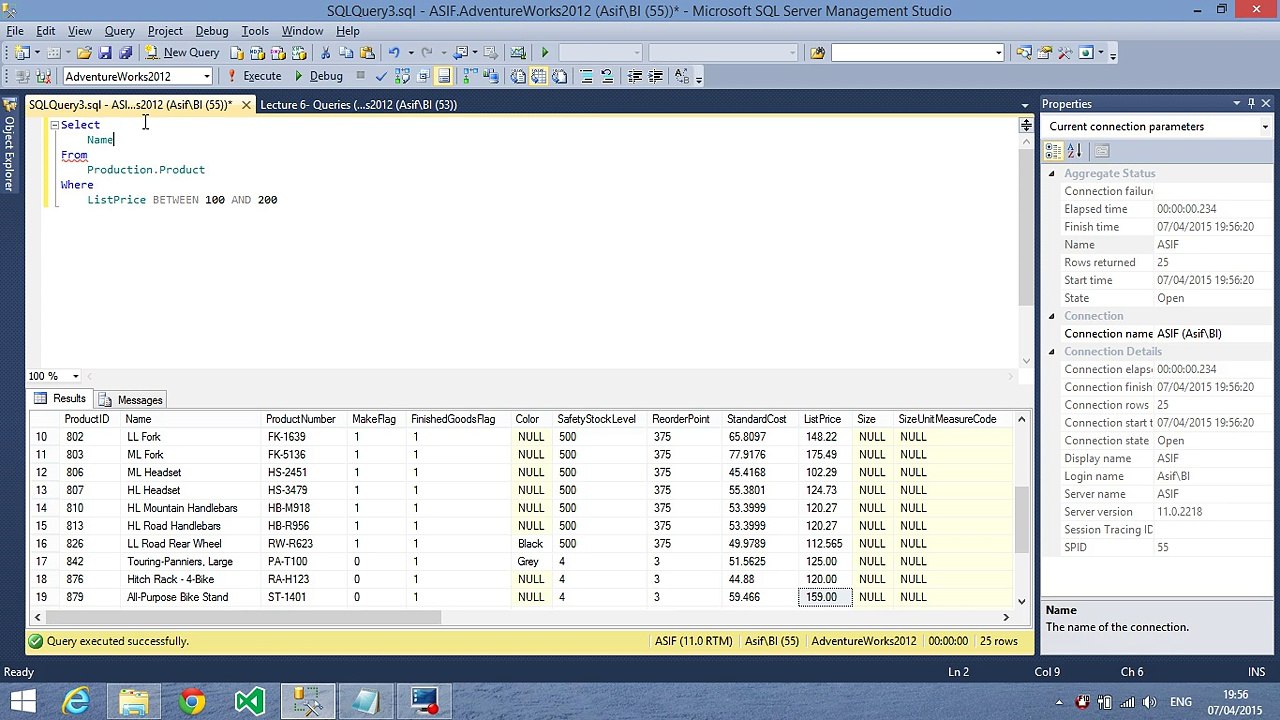The height and width of the screenshot is (720, 1280).
Task: Open the Tools menu
Action: point(255,31)
